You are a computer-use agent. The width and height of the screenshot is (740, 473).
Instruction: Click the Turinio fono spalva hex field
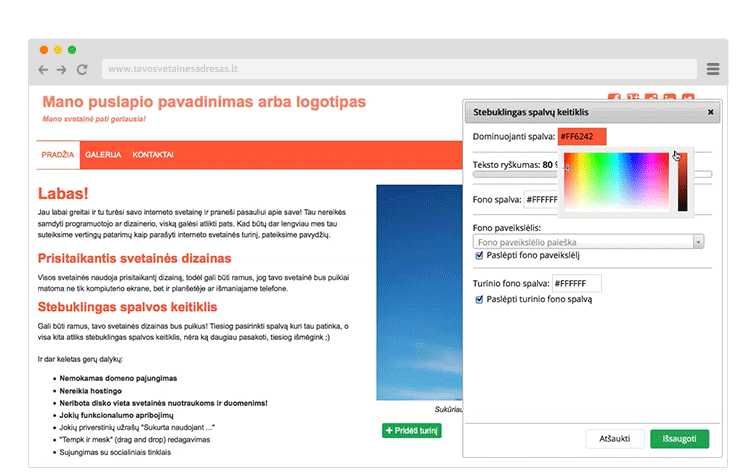point(577,283)
